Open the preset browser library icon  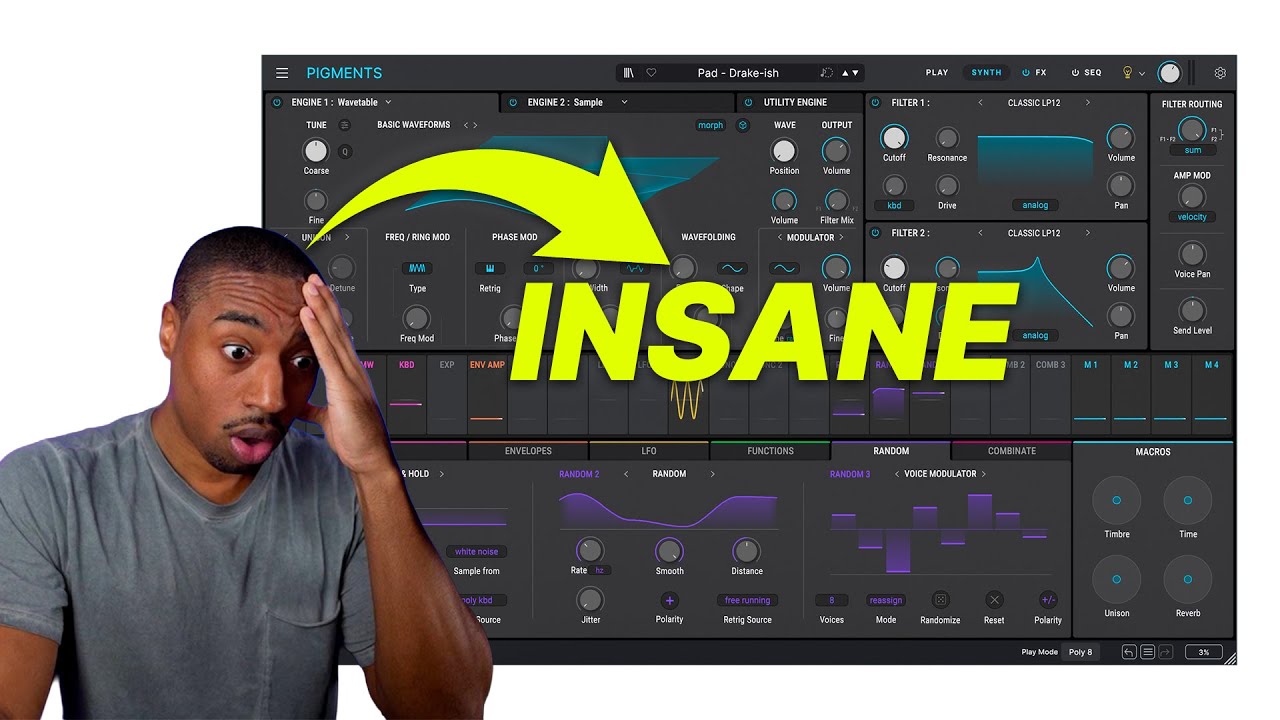tap(628, 73)
